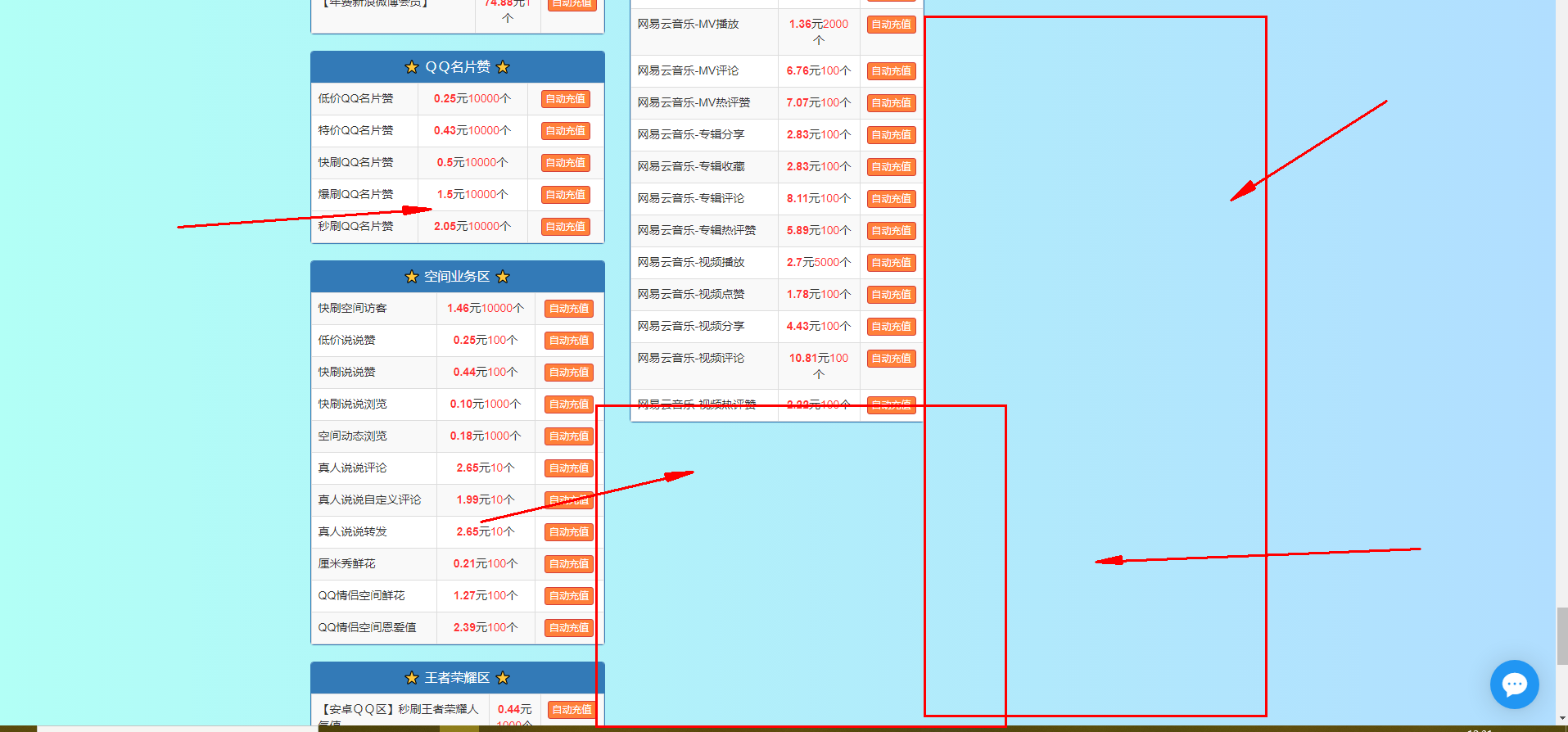The image size is (1568, 732).
Task: Open the blue chat bubble support widget
Action: 1514,685
